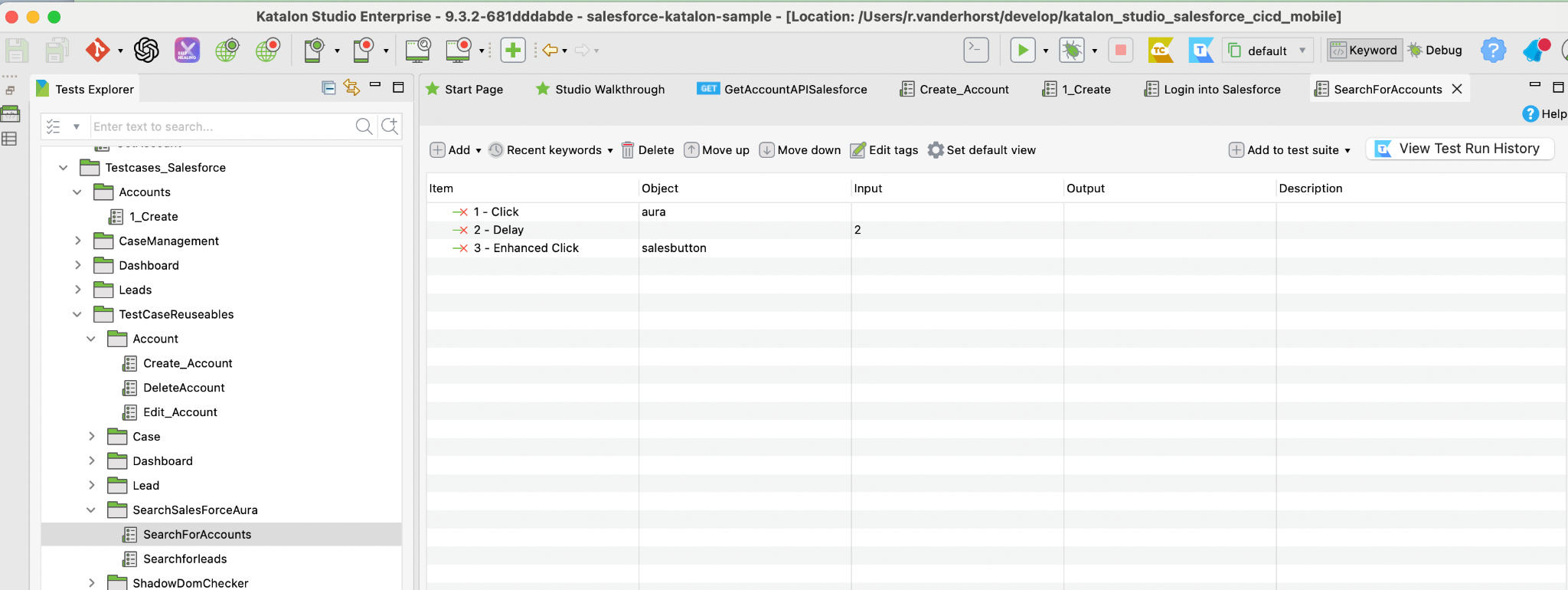Switch to the Create_Account tab
The height and width of the screenshot is (590, 1568).
(955, 89)
